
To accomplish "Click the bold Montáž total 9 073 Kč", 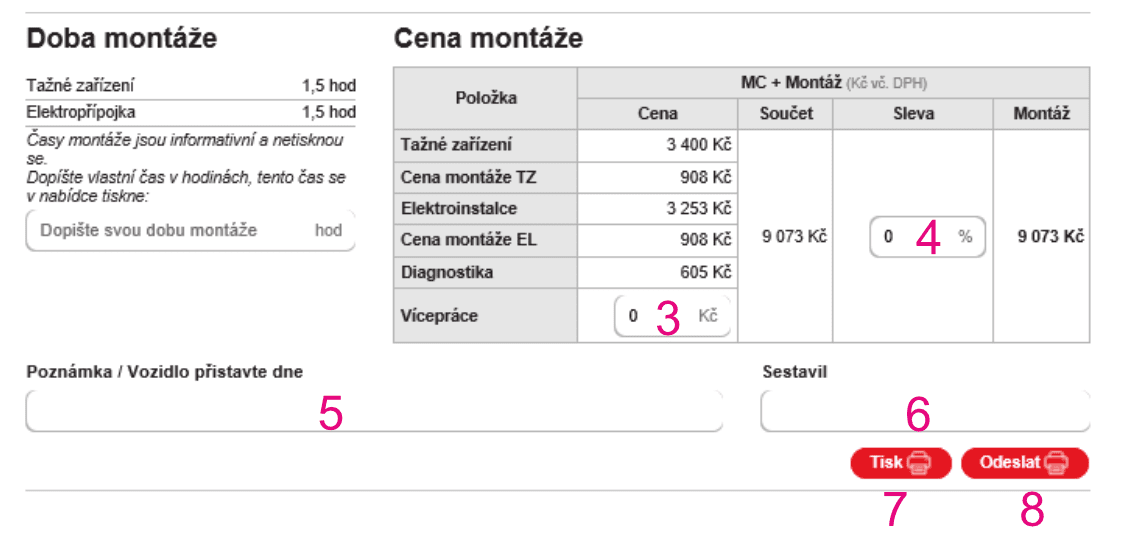I will click(x=1050, y=237).
